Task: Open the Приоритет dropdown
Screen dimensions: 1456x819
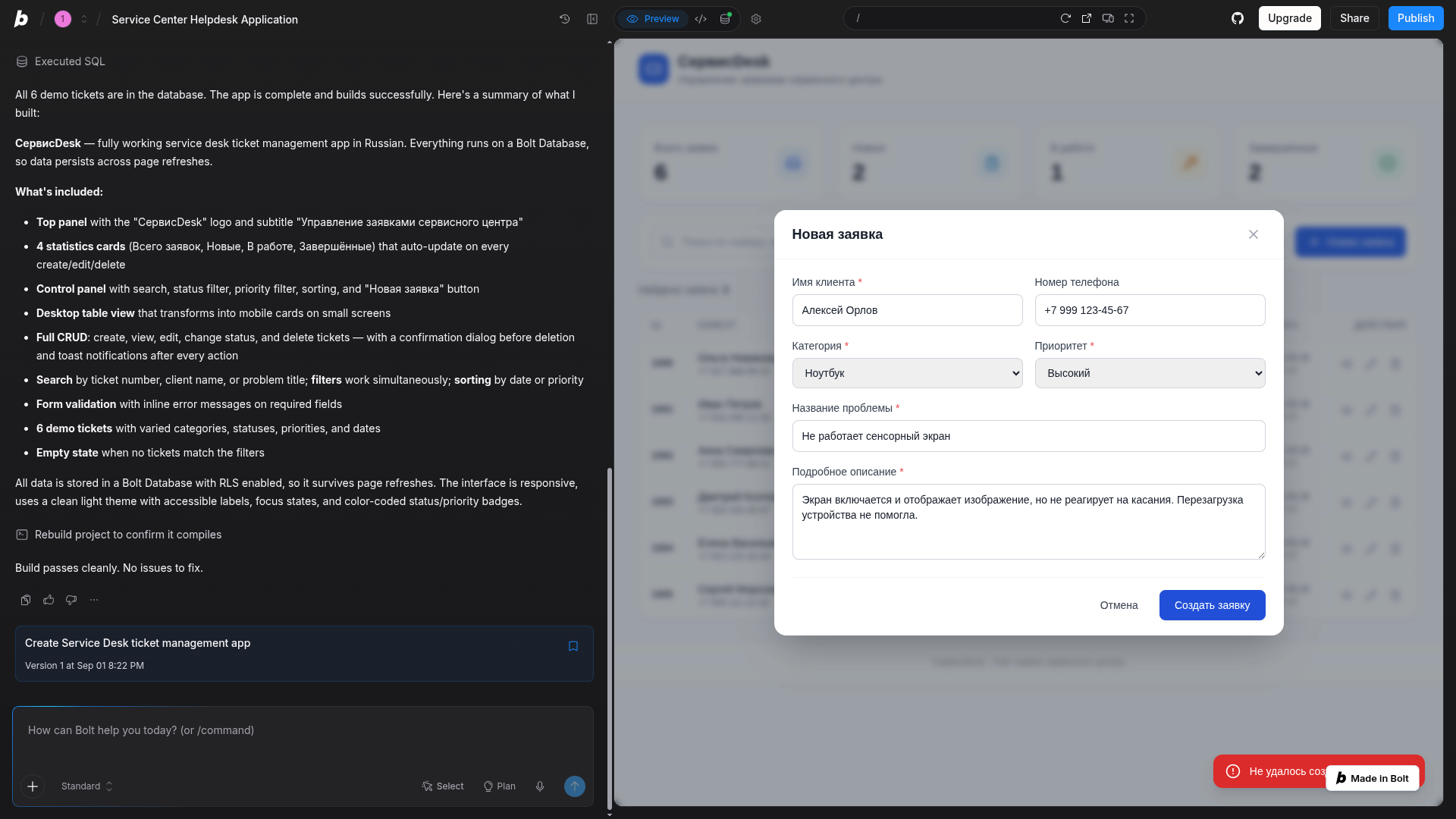Action: click(1150, 373)
